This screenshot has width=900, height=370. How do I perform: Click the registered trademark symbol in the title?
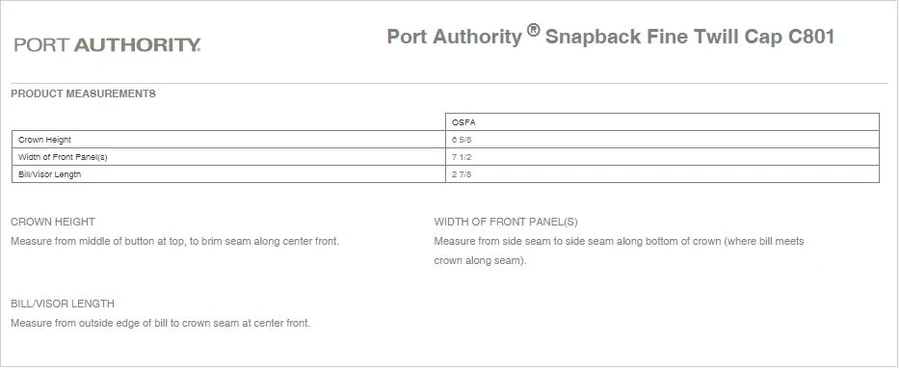tap(533, 31)
